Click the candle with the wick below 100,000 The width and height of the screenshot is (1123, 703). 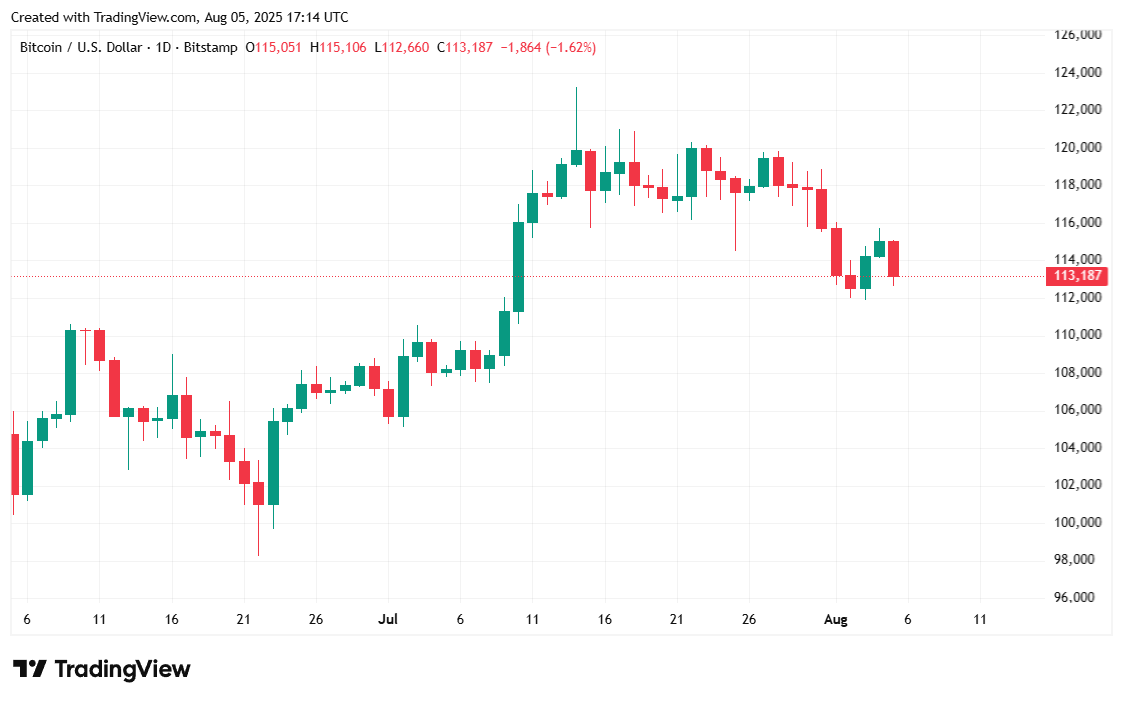coord(258,493)
